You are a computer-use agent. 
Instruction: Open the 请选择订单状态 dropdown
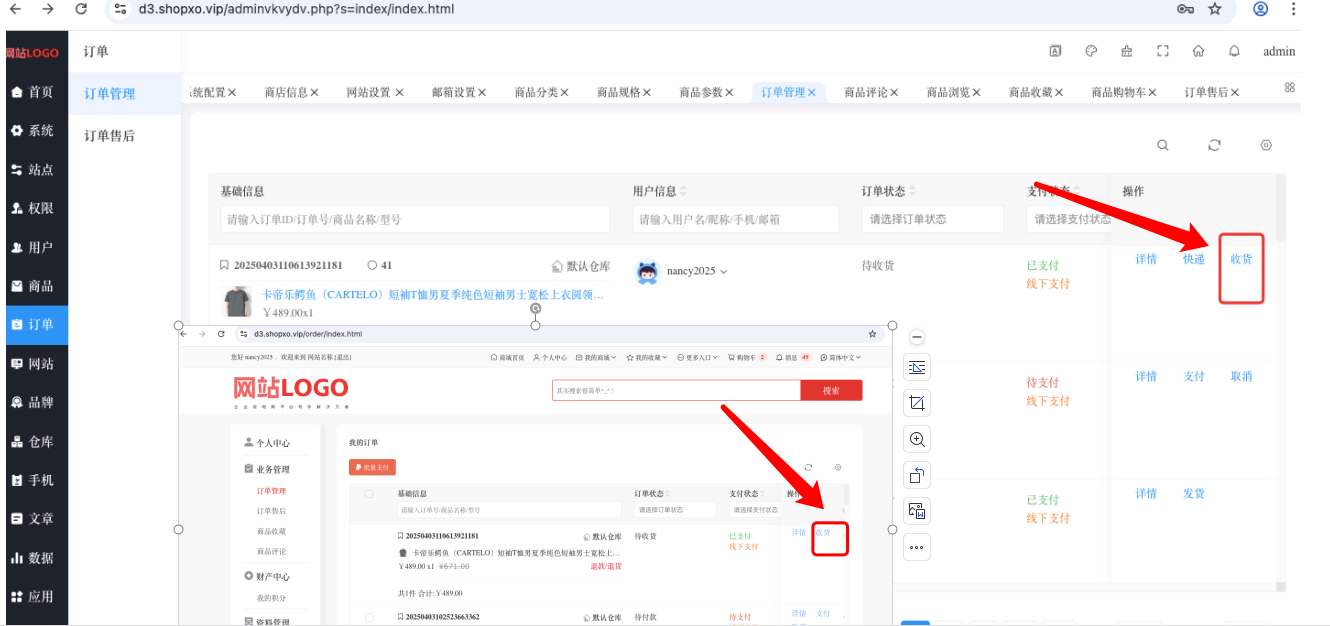[x=932, y=219]
